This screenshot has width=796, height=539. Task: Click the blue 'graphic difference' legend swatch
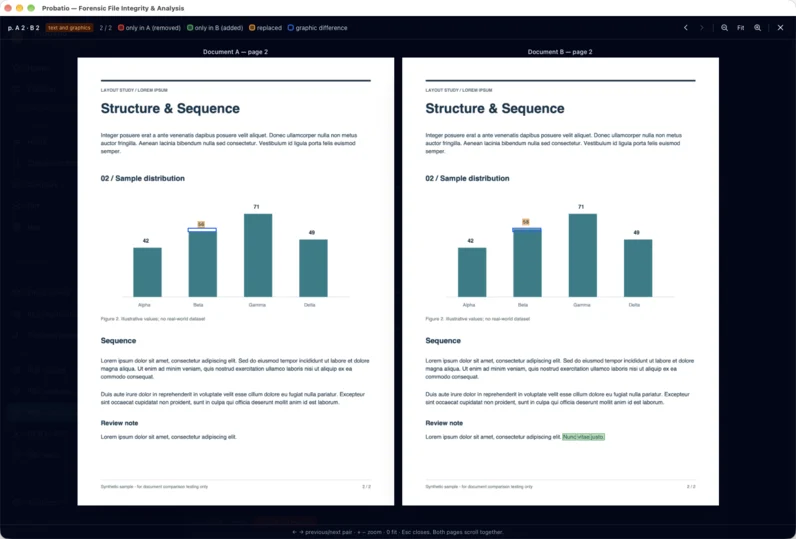coord(290,28)
